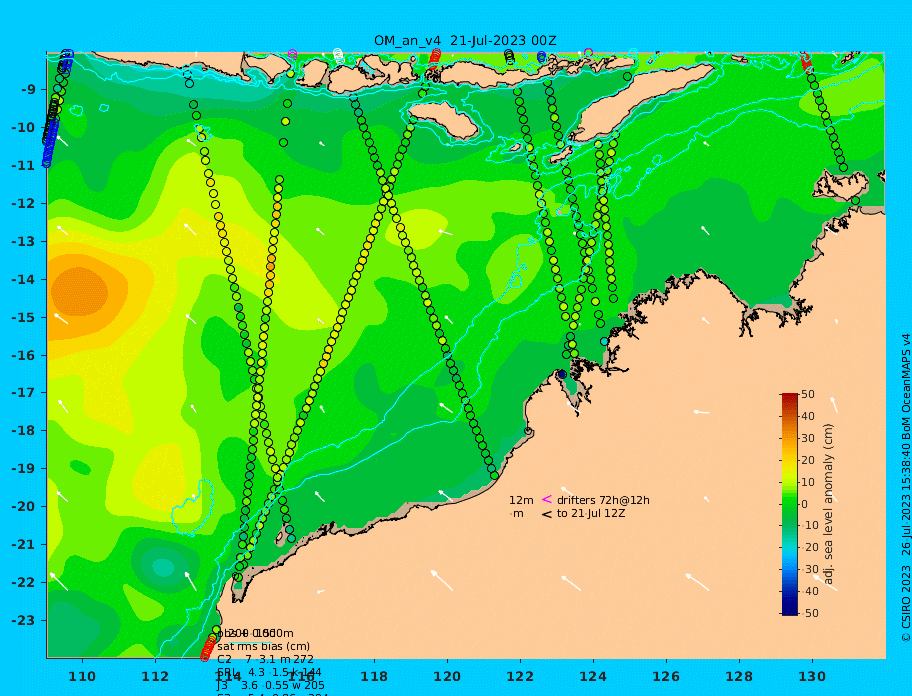Click the colorbar tick label '50' at top
This screenshot has width=912, height=696.
pyautogui.click(x=808, y=394)
